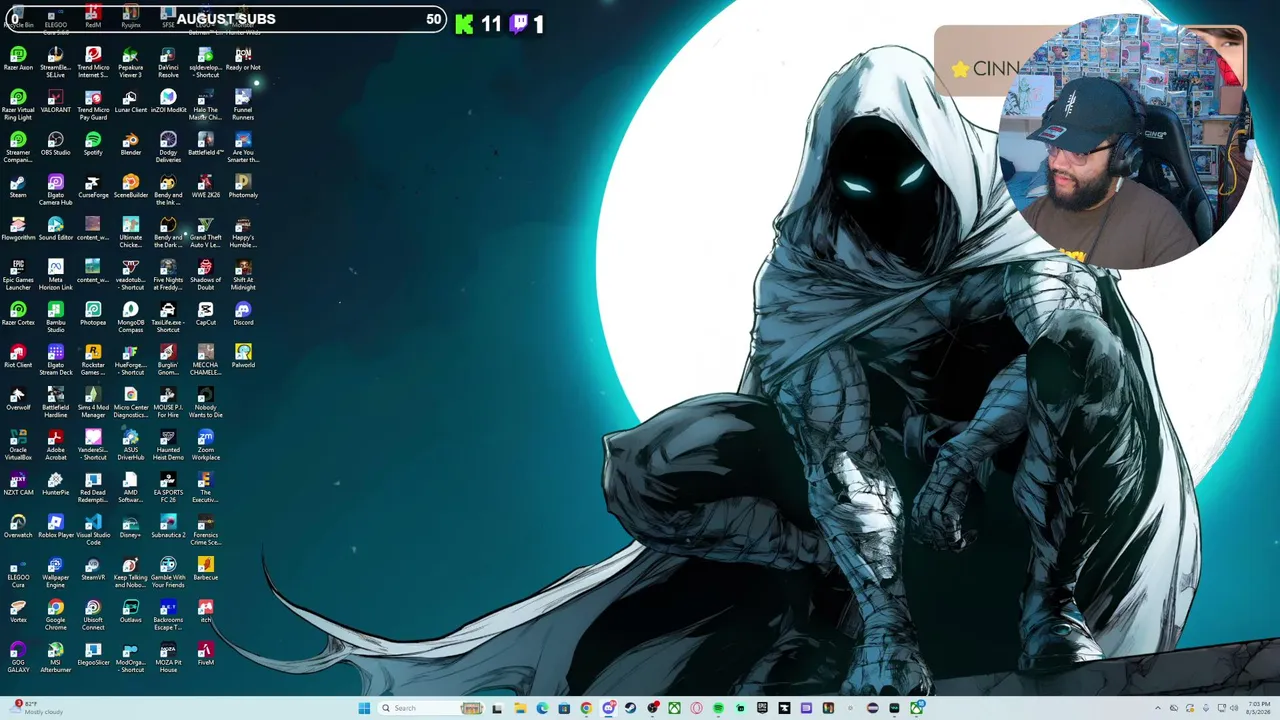Screen dimensions: 1280x720
Task: Open the Adobe Acrobat desktop shortcut
Action: 55,445
